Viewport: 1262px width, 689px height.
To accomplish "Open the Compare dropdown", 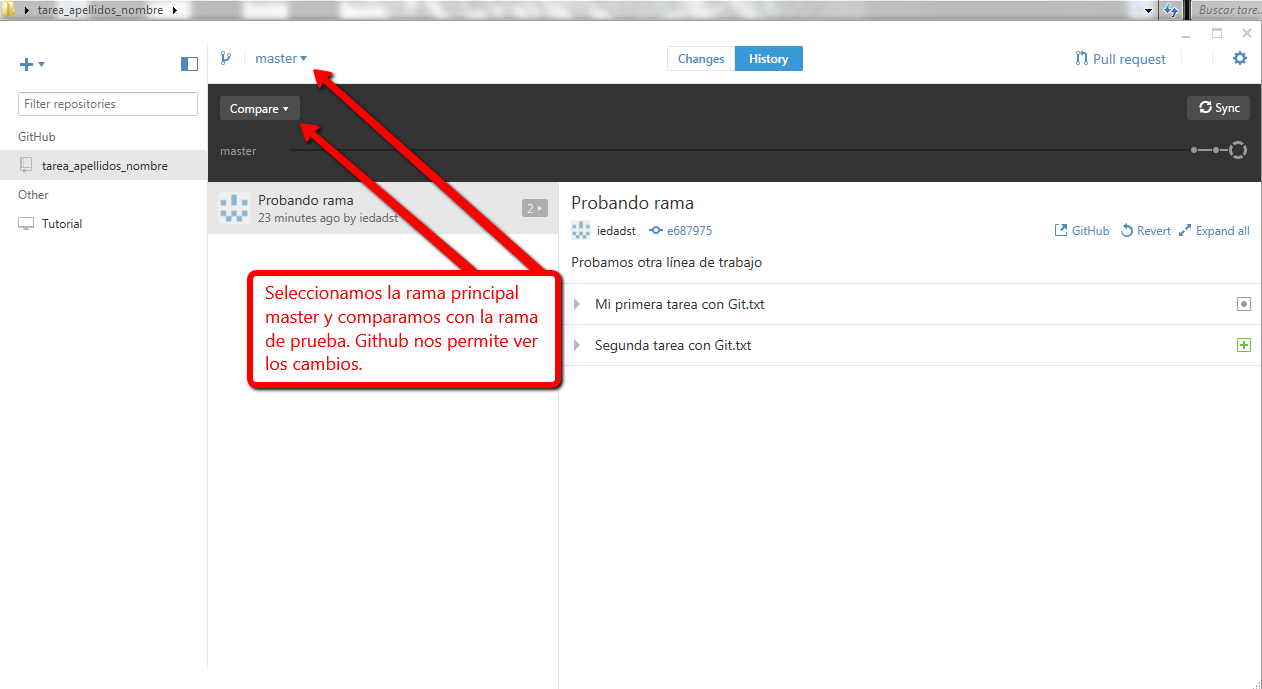I will click(259, 108).
